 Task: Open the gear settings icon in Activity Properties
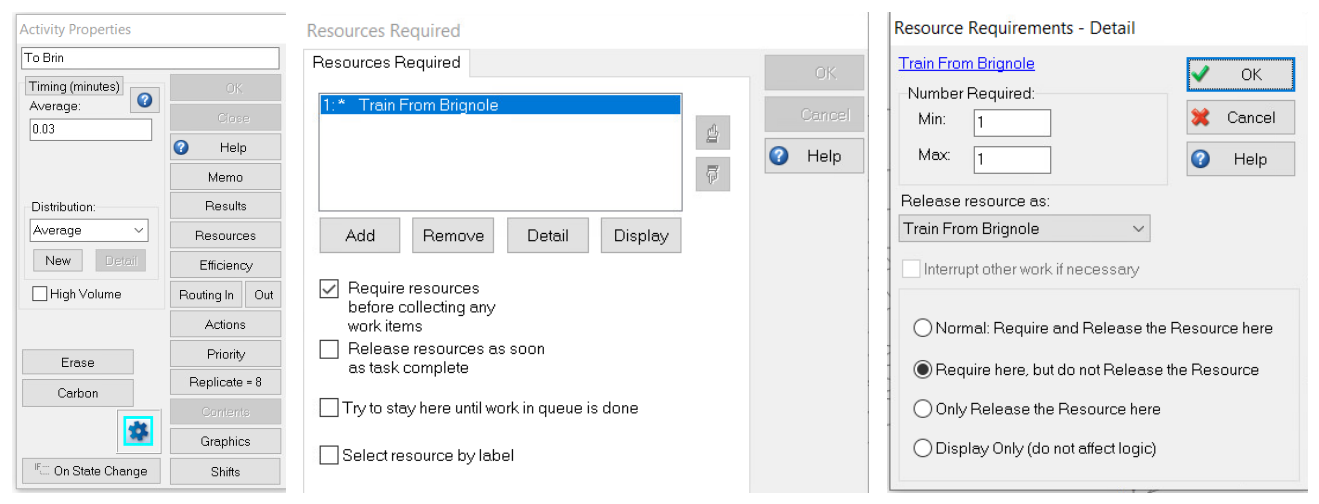[138, 431]
